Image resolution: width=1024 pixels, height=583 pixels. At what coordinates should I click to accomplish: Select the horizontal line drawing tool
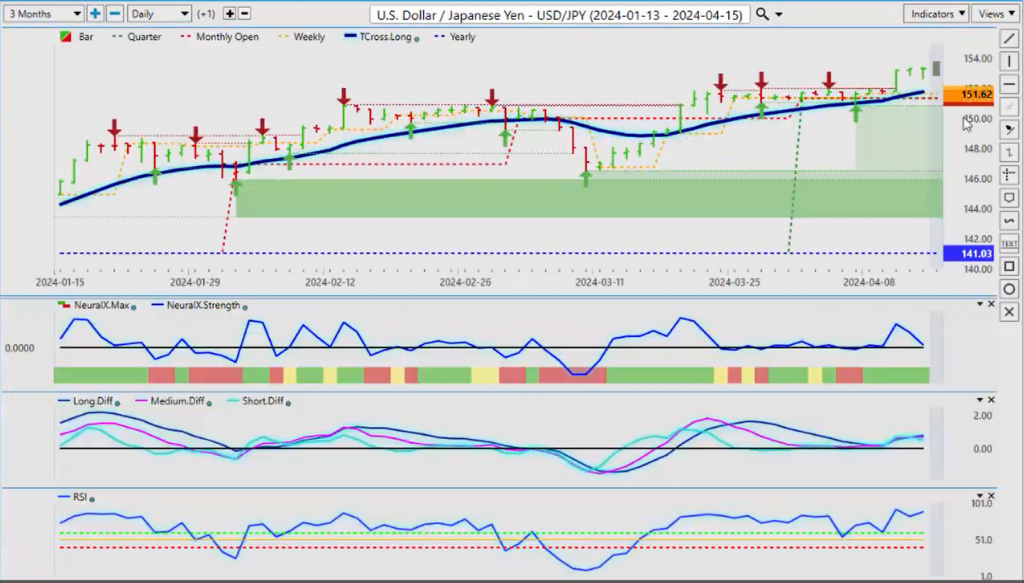point(1009,85)
